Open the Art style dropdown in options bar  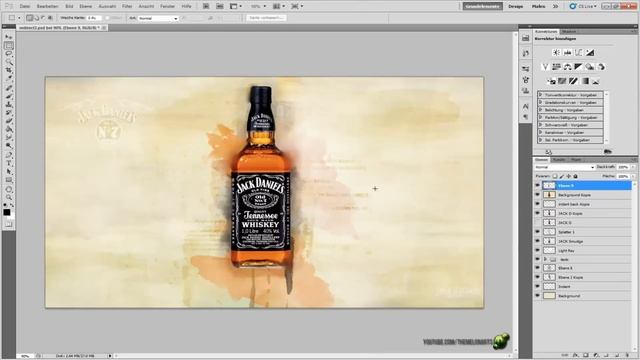pyautogui.click(x=158, y=18)
